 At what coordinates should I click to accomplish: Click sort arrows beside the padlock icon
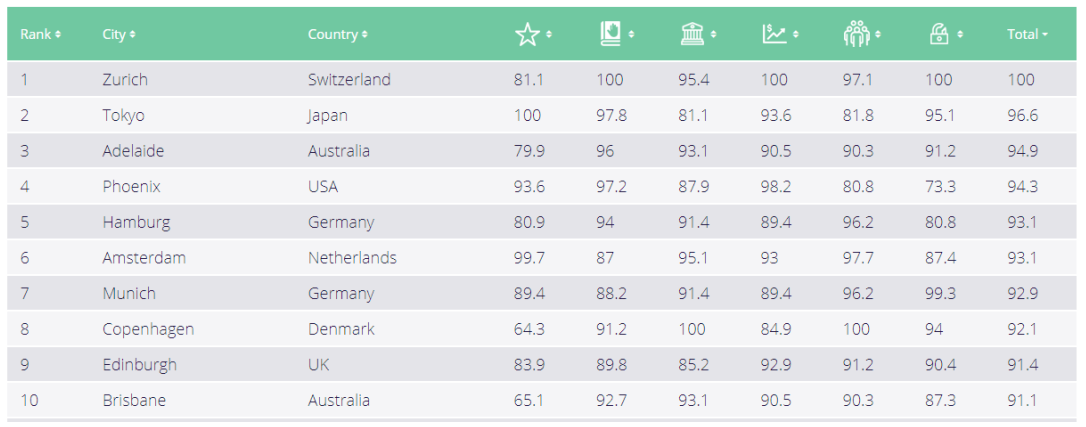pyautogui.click(x=960, y=35)
